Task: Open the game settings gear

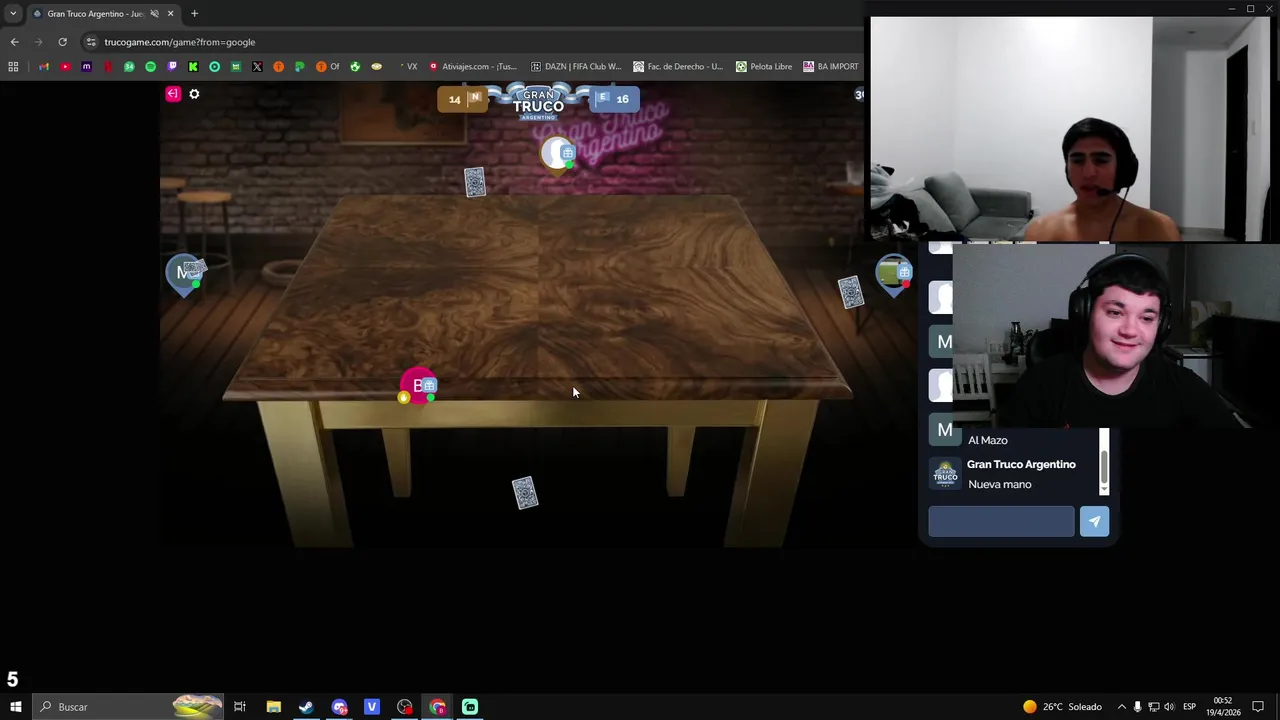Action: tap(194, 94)
